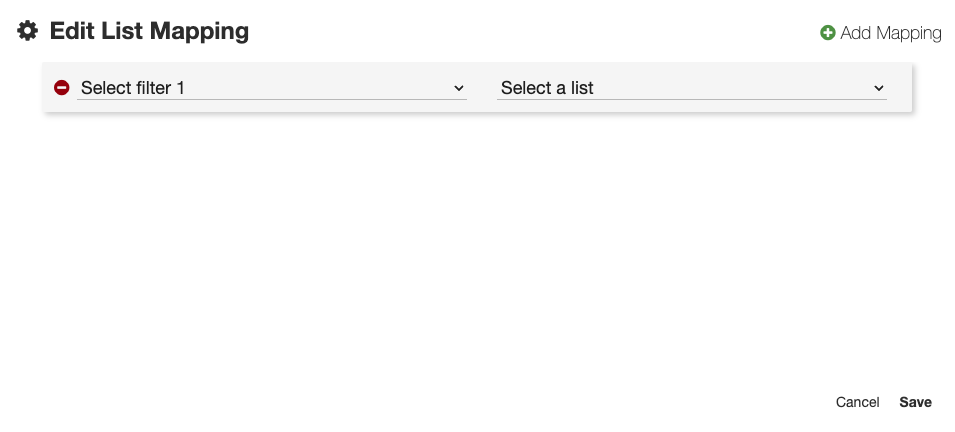955x432 pixels.
Task: Discard changes with Cancel
Action: click(x=857, y=402)
